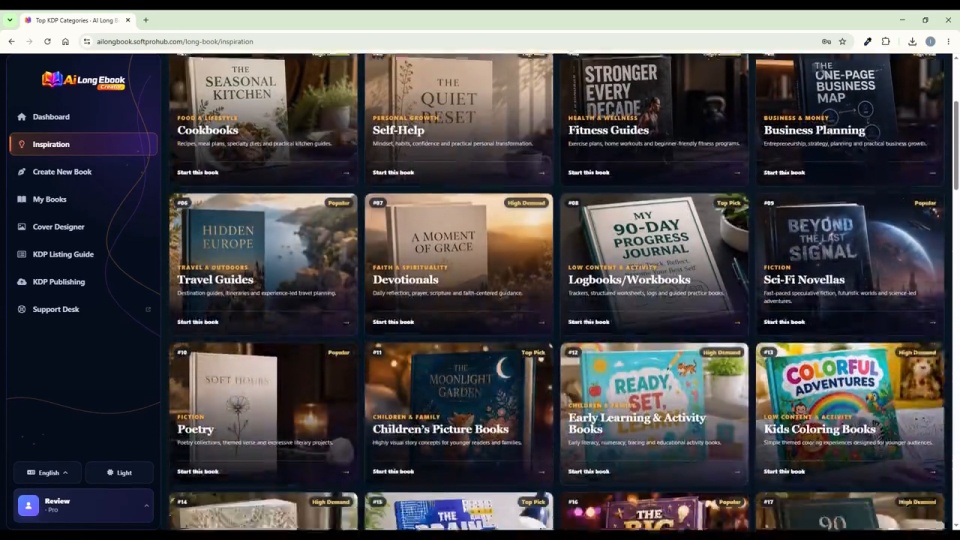The image size is (960, 540).
Task: Open the tab search dropdown arrow
Action: pyautogui.click(x=10, y=20)
